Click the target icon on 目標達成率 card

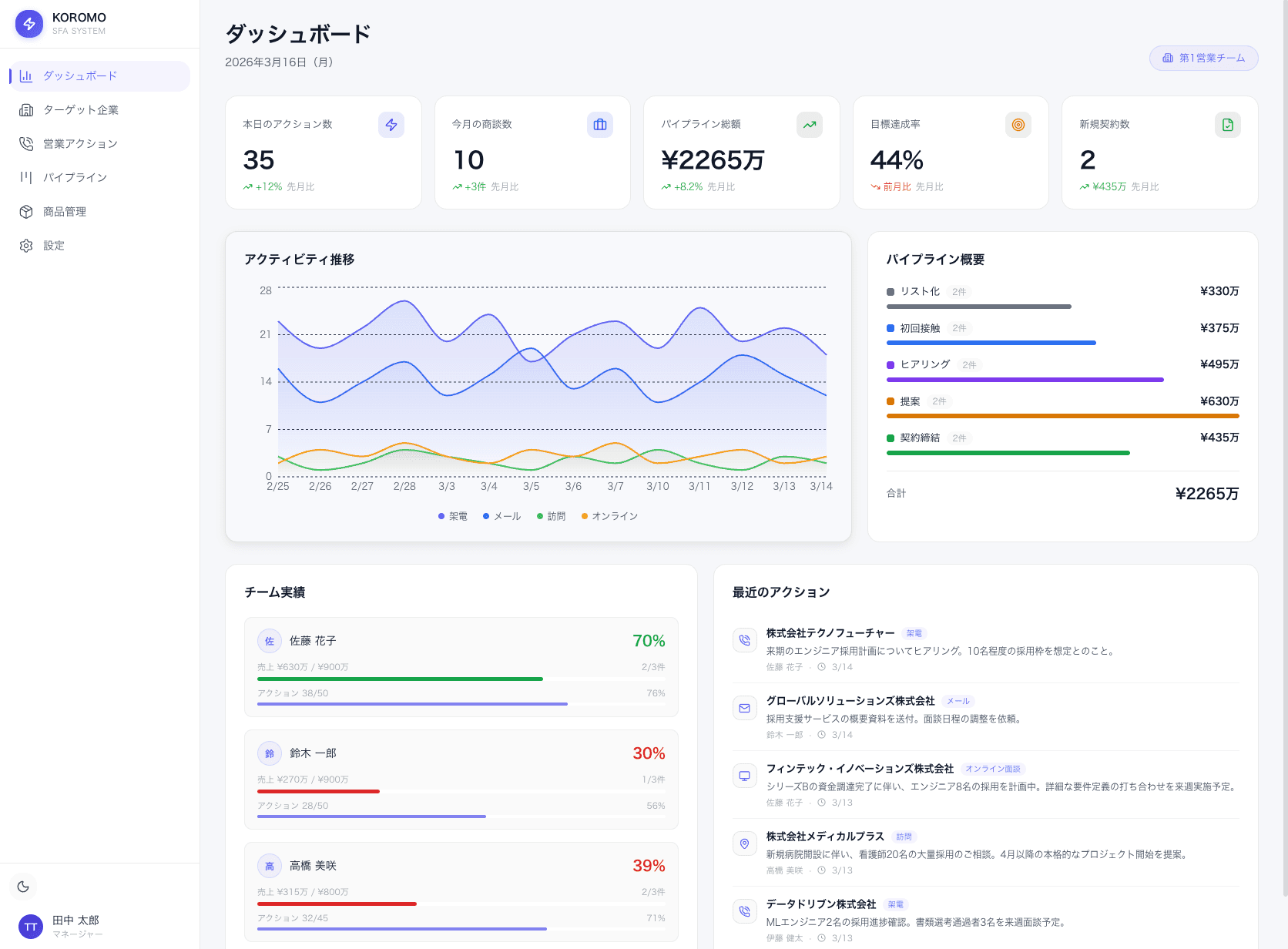coord(1018,125)
